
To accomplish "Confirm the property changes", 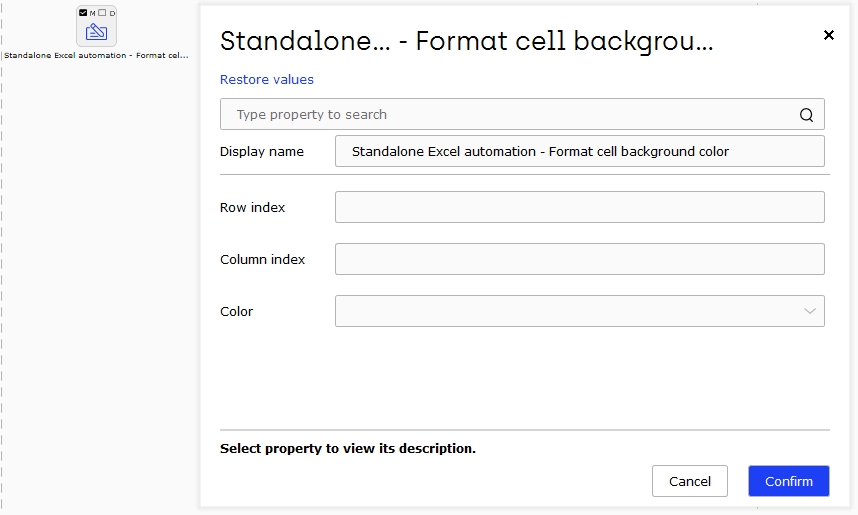I will 789,481.
